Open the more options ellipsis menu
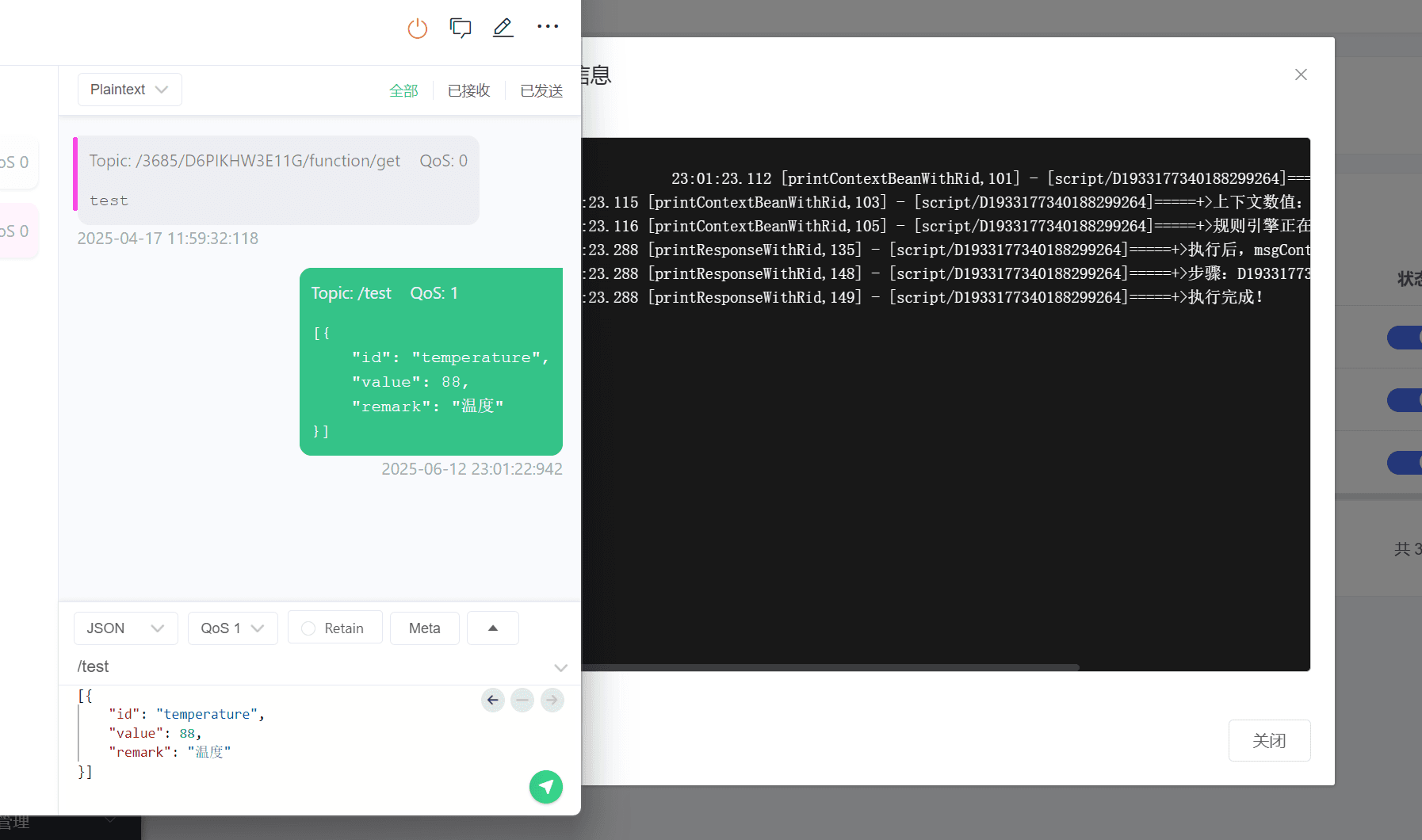This screenshot has width=1422, height=840. [548, 27]
